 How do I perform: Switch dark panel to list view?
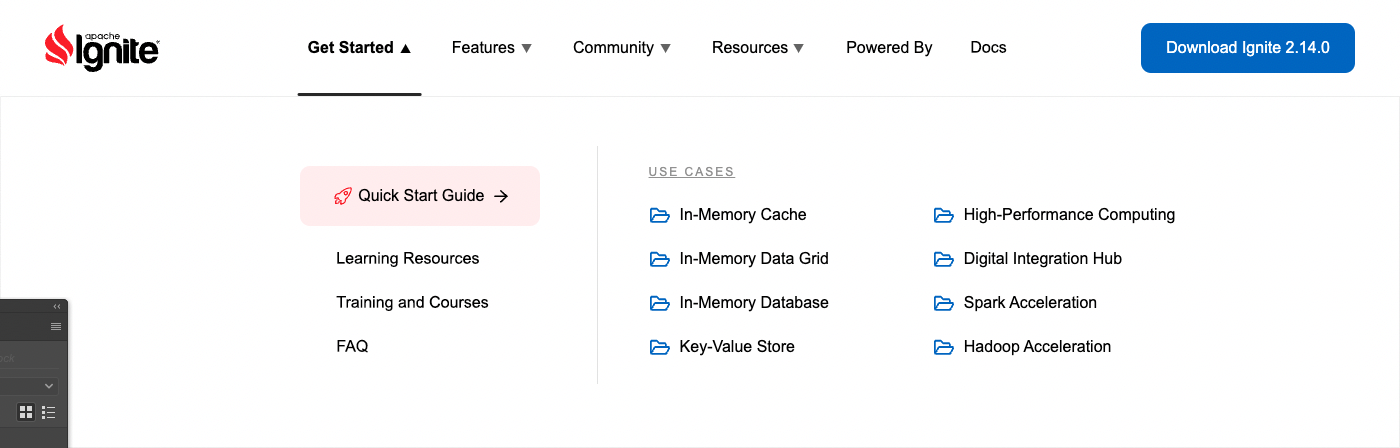(x=48, y=412)
